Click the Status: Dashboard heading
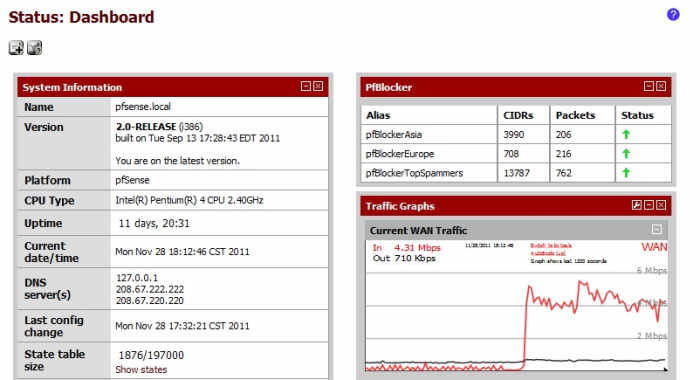This screenshot has height=380, width=700. click(81, 17)
